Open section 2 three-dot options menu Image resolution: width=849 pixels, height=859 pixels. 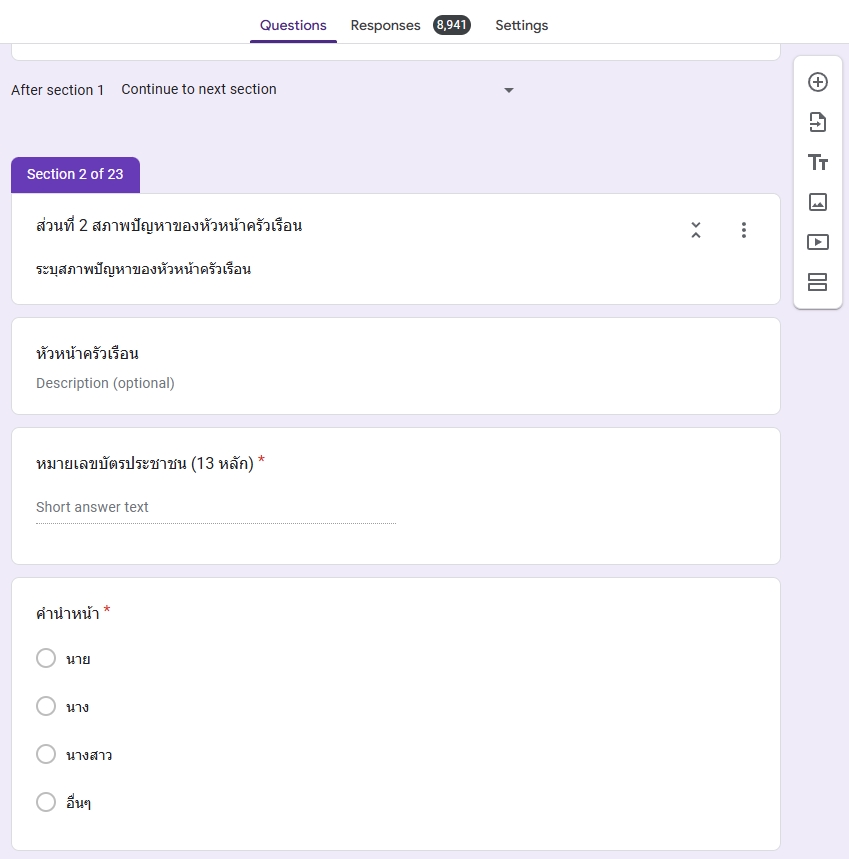(x=743, y=230)
